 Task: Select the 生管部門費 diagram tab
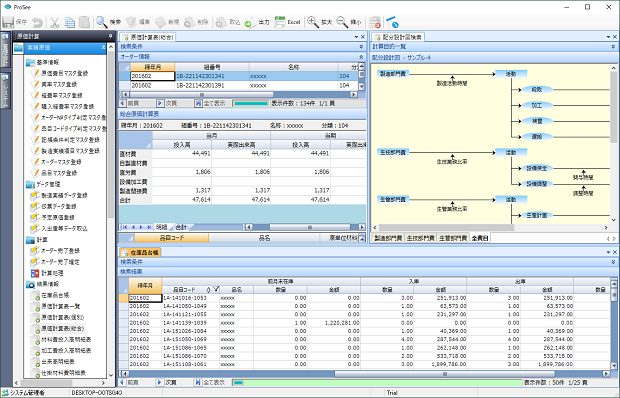point(453,238)
